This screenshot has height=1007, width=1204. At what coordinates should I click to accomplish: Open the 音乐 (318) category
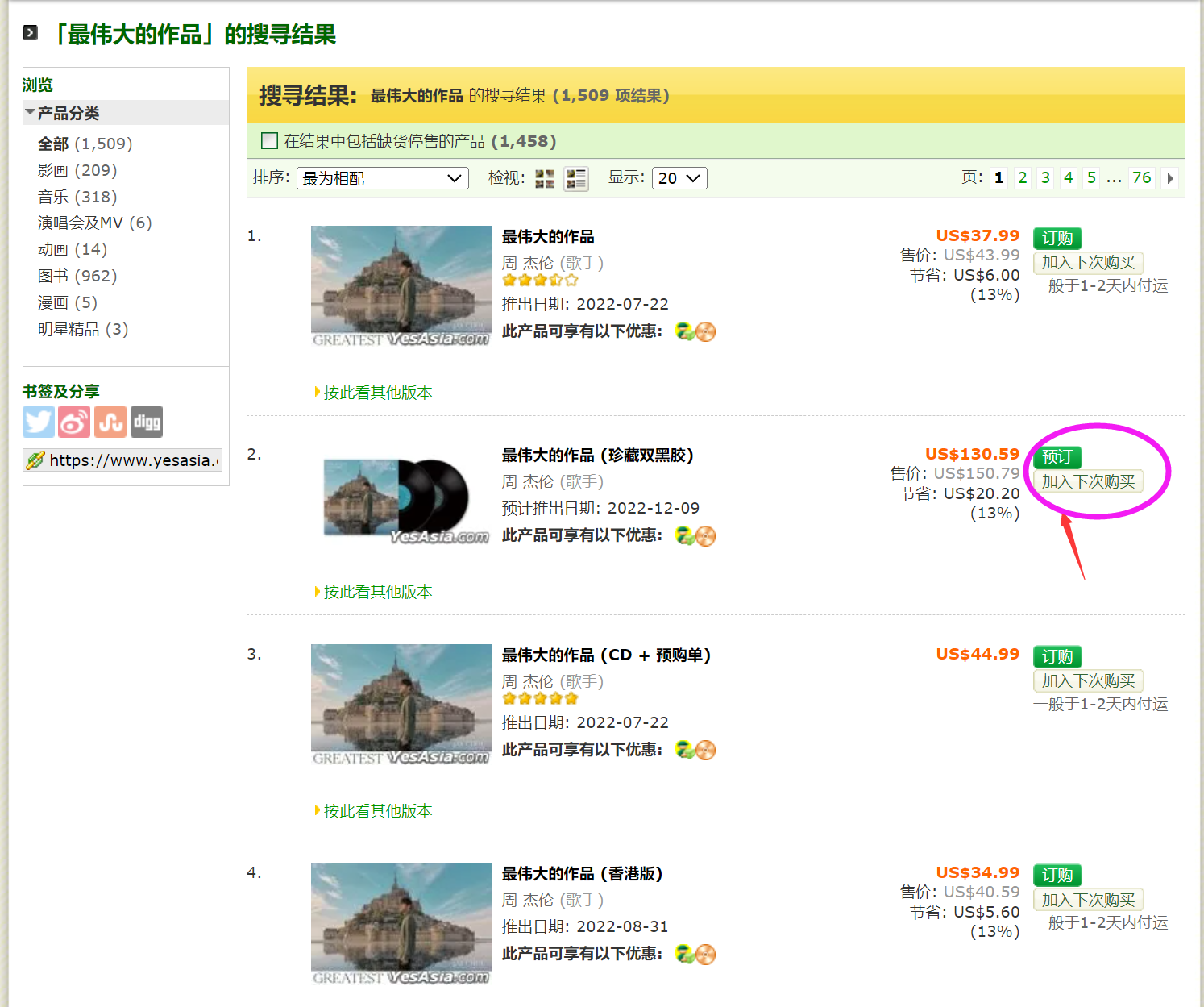pos(76,196)
